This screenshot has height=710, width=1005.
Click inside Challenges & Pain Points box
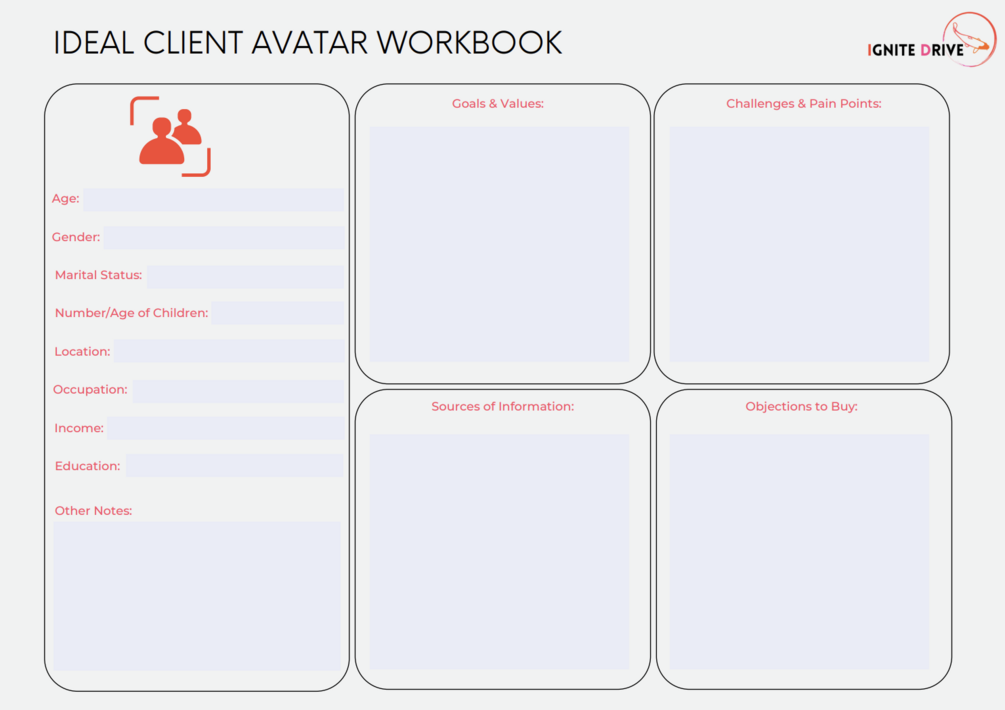point(799,244)
